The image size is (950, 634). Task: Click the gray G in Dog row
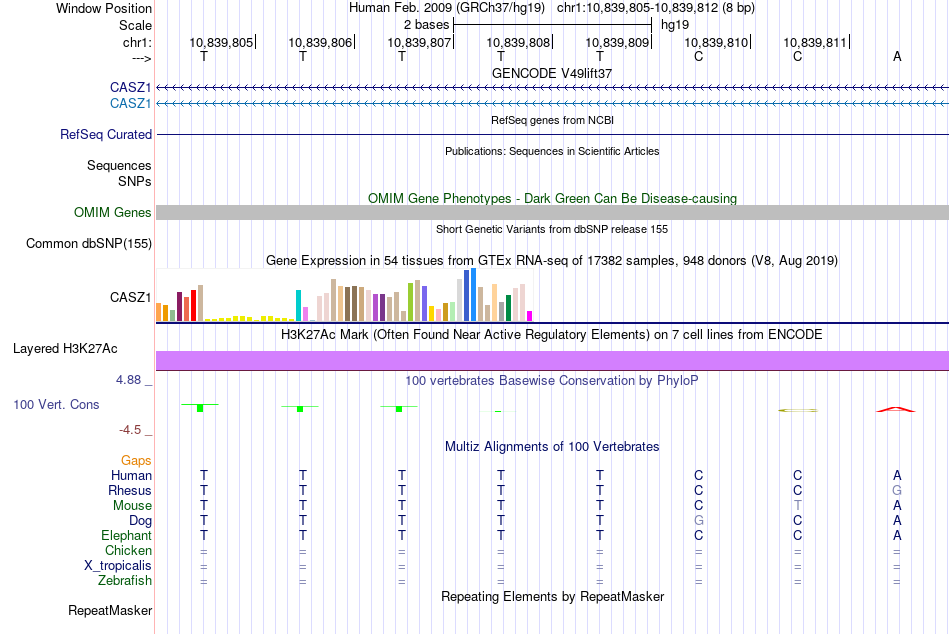point(699,520)
